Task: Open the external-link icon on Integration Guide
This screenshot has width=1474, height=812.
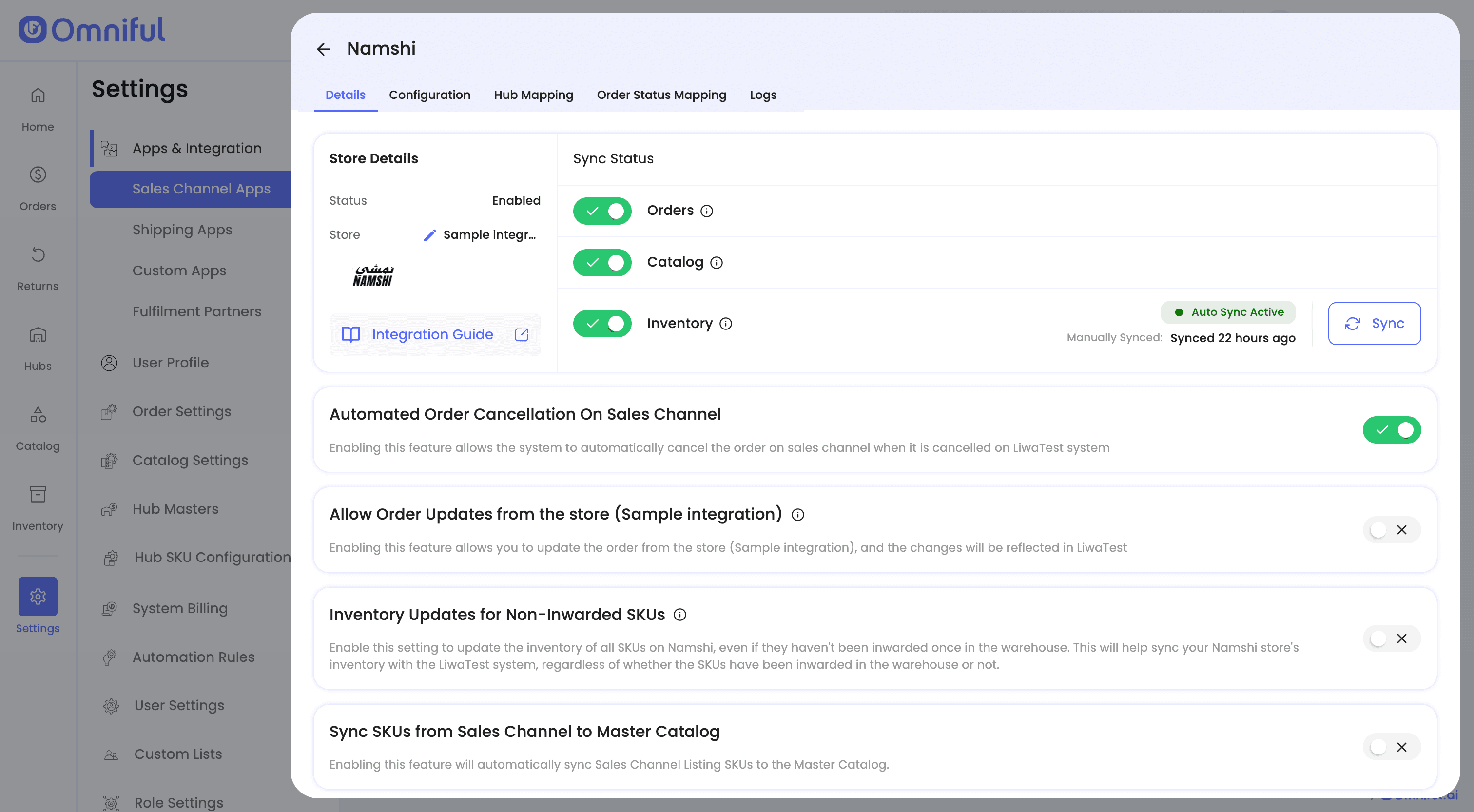Action: pos(521,335)
